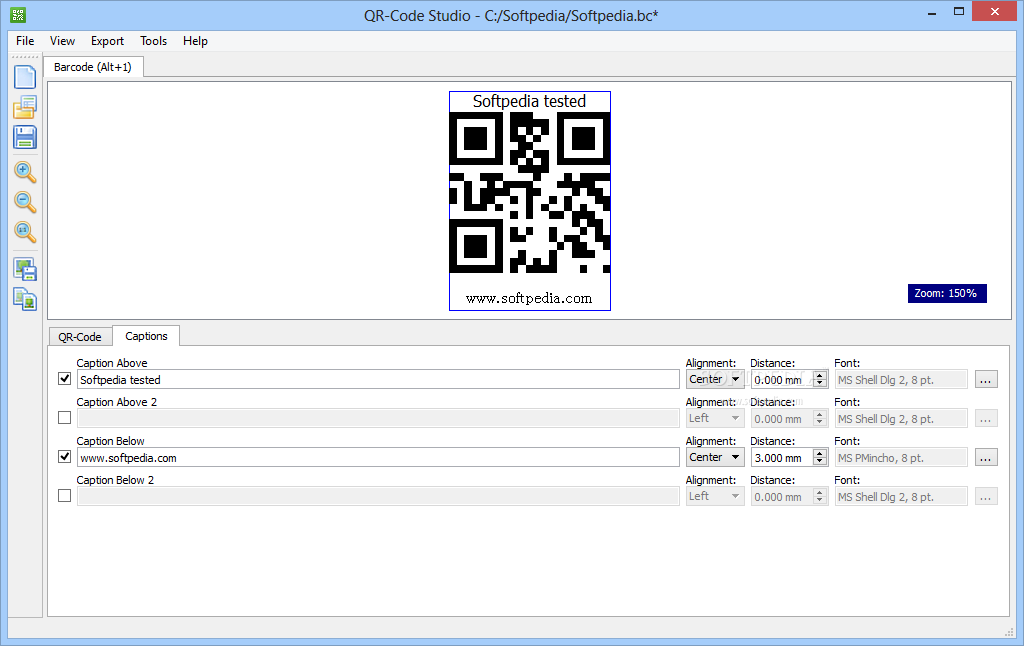Open the View menu
The height and width of the screenshot is (646, 1024).
pyautogui.click(x=62, y=40)
